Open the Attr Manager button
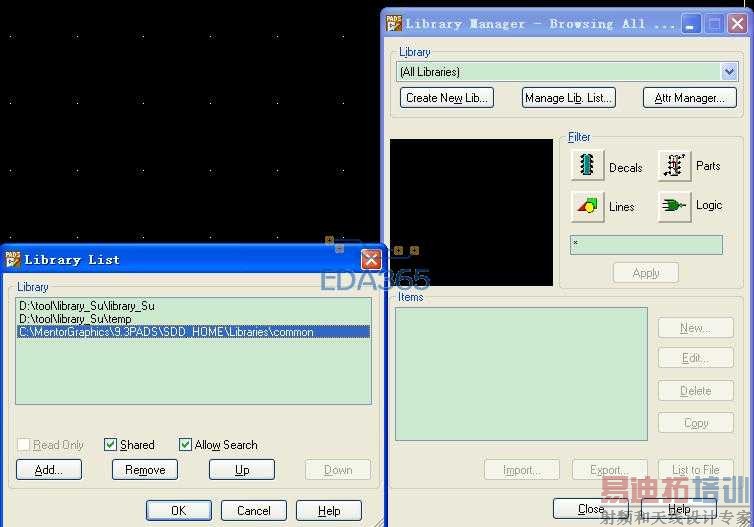Screen dimensions: 754x527 (x=690, y=98)
